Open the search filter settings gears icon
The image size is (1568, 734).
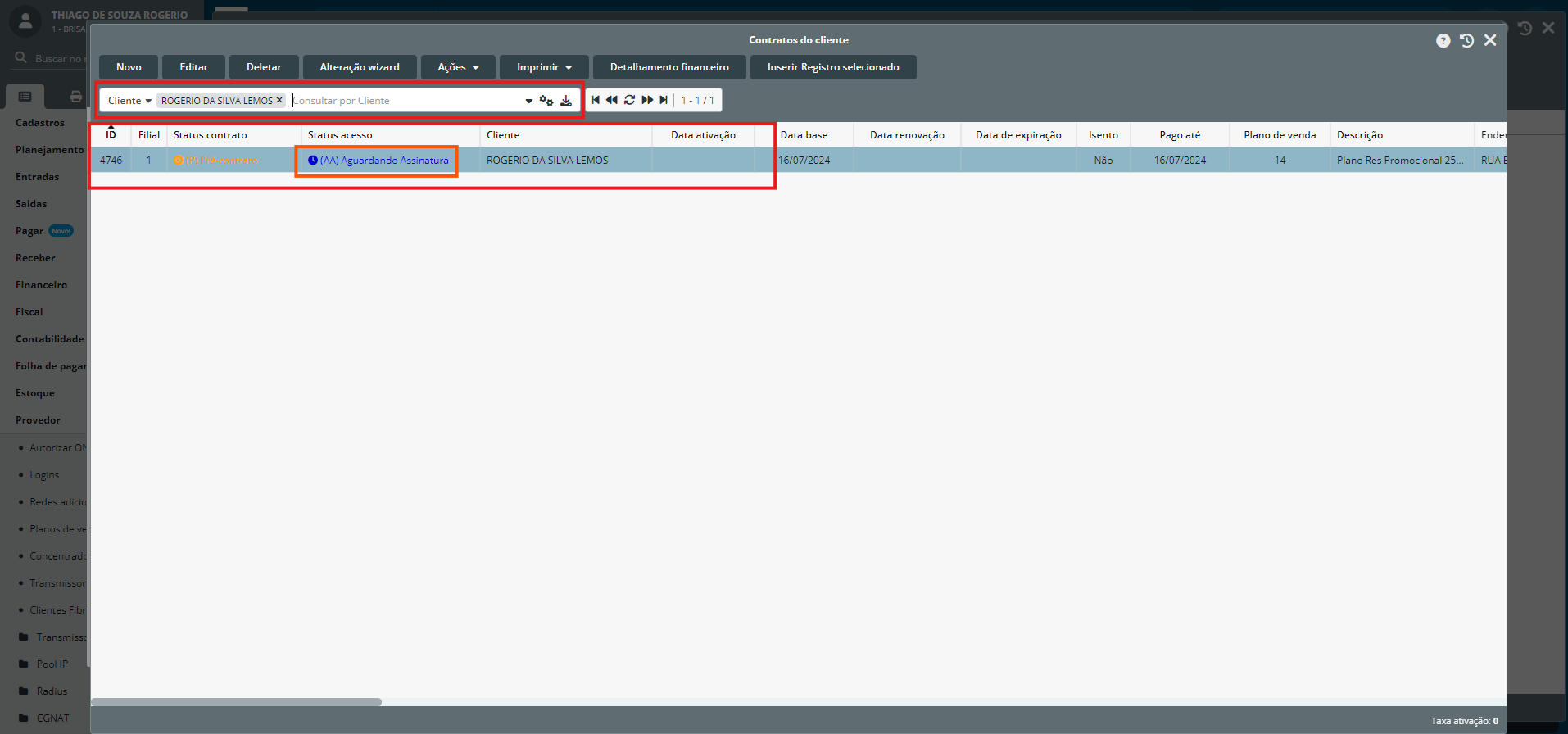[x=546, y=101]
